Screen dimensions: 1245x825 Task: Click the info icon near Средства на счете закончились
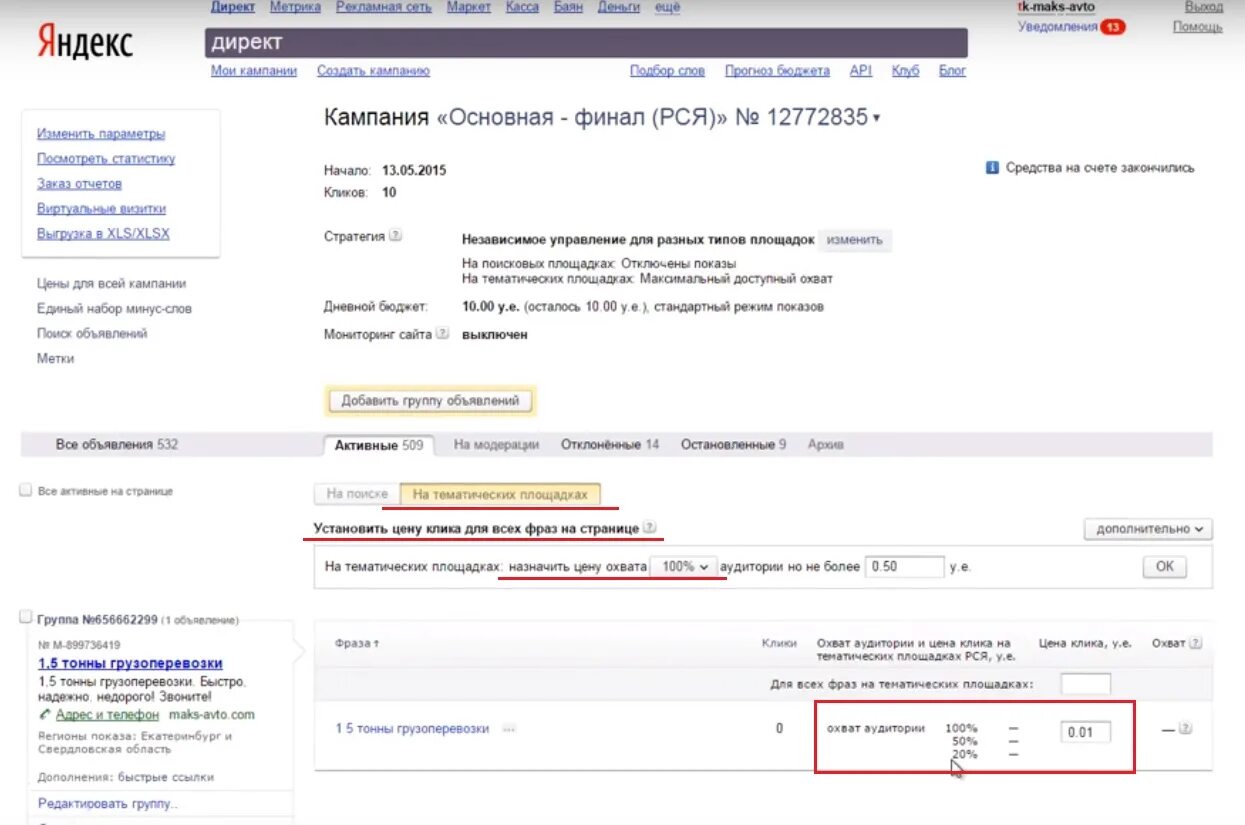[993, 168]
